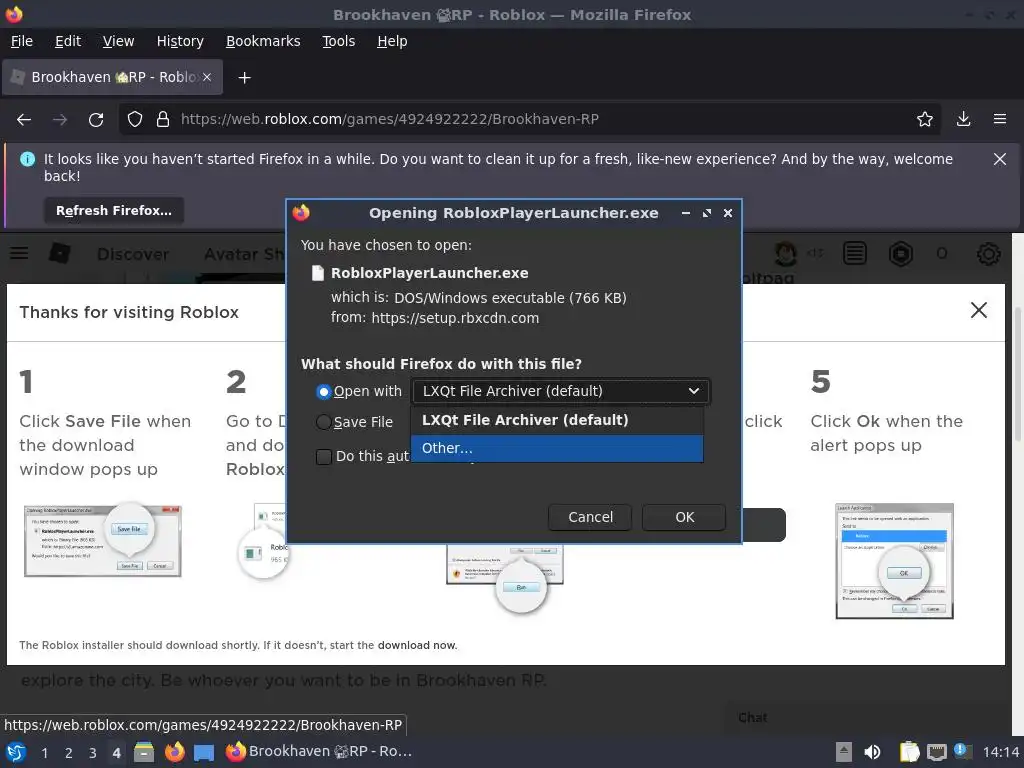This screenshot has width=1024, height=768.
Task: Check the Do this automatically checkbox
Action: click(323, 456)
